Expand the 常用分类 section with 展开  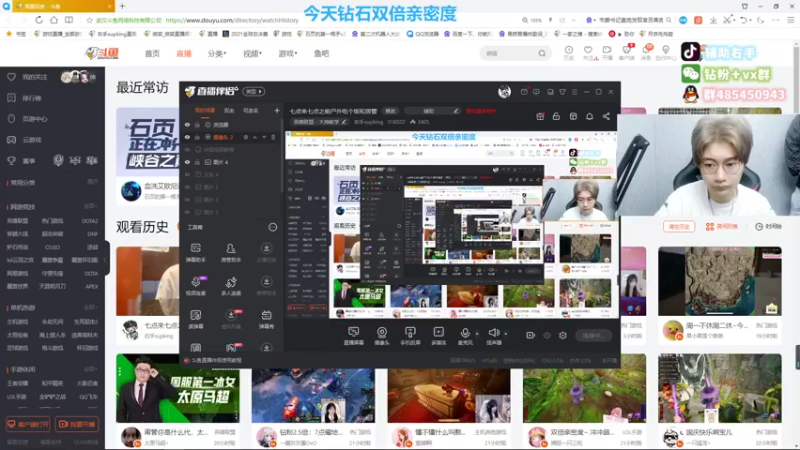tap(92, 182)
